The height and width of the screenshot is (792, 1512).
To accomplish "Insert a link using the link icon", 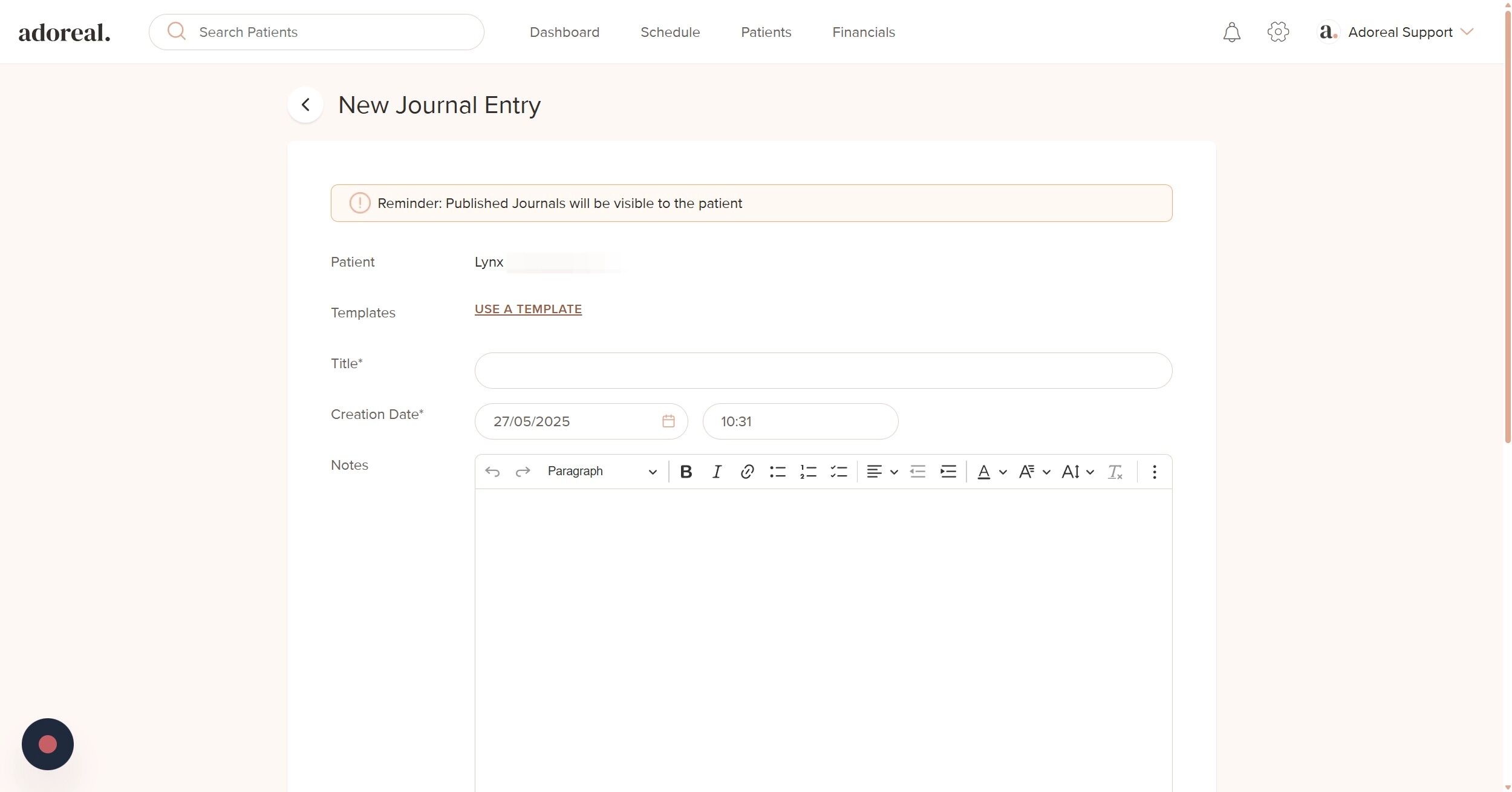I will tap(747, 472).
